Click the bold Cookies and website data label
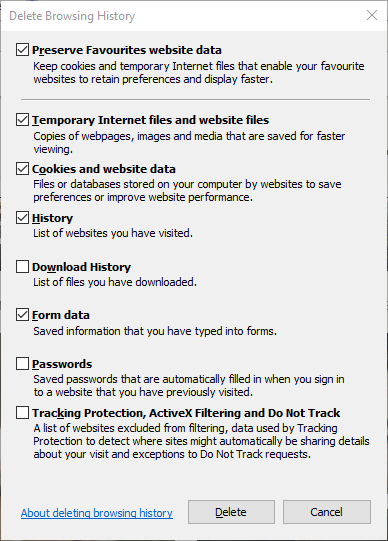This screenshot has height=541, width=388. tap(104, 169)
